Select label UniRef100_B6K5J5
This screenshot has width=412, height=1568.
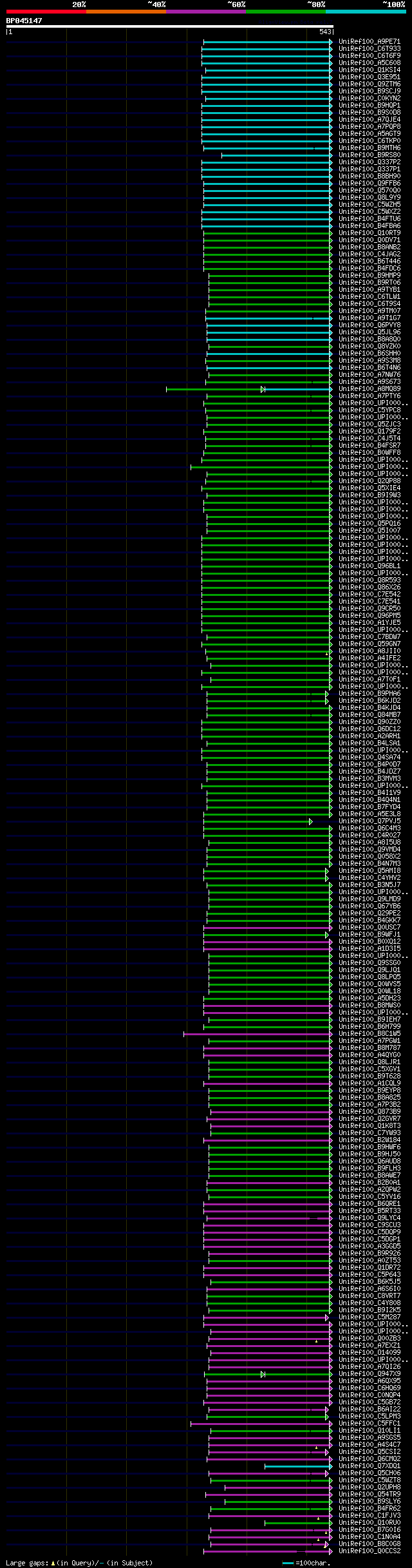pos(370,1282)
